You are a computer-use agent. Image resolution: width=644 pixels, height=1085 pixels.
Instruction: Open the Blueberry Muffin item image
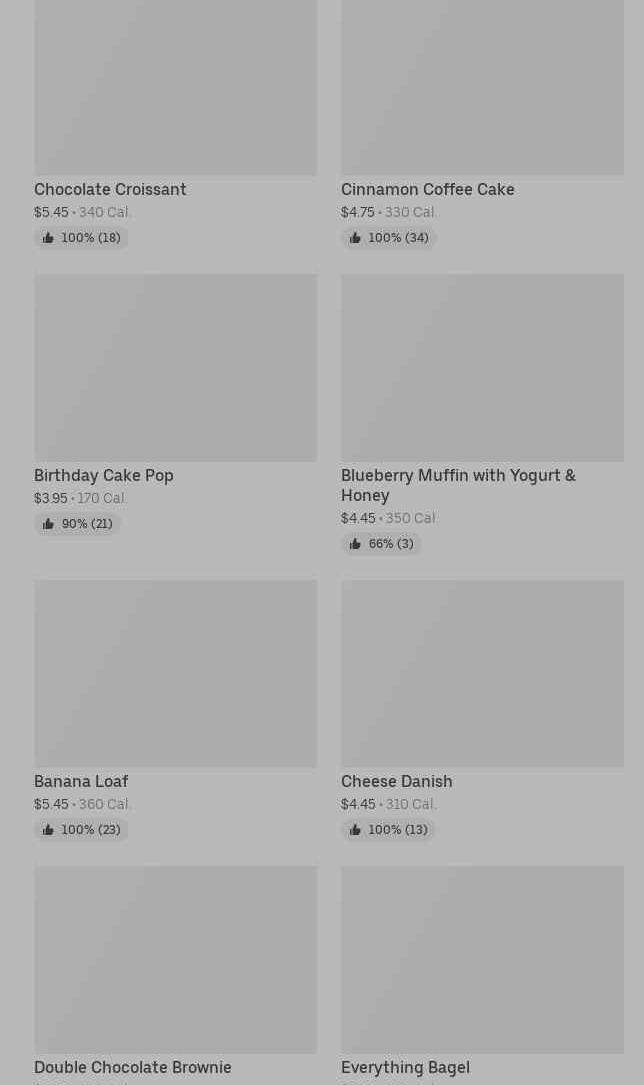click(482, 368)
